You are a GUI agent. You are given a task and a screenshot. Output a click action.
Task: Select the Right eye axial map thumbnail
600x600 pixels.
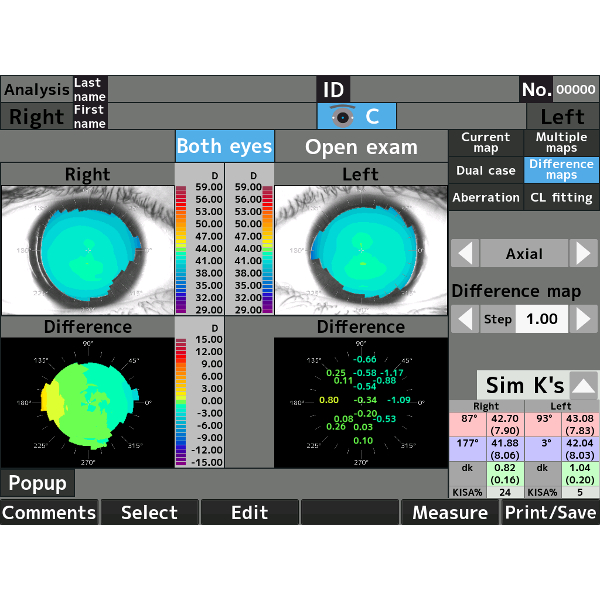(87, 250)
